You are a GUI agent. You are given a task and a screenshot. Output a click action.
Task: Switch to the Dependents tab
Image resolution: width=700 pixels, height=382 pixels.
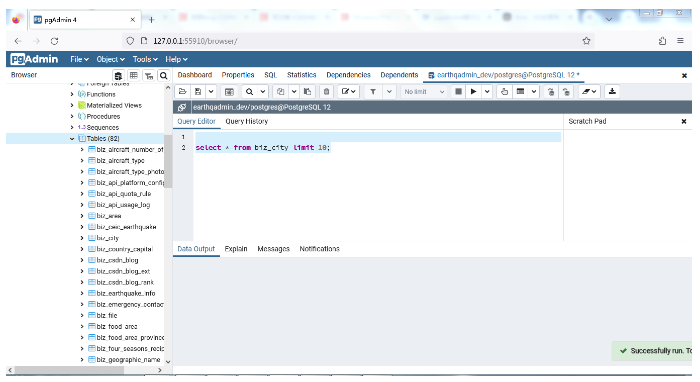[x=399, y=75]
